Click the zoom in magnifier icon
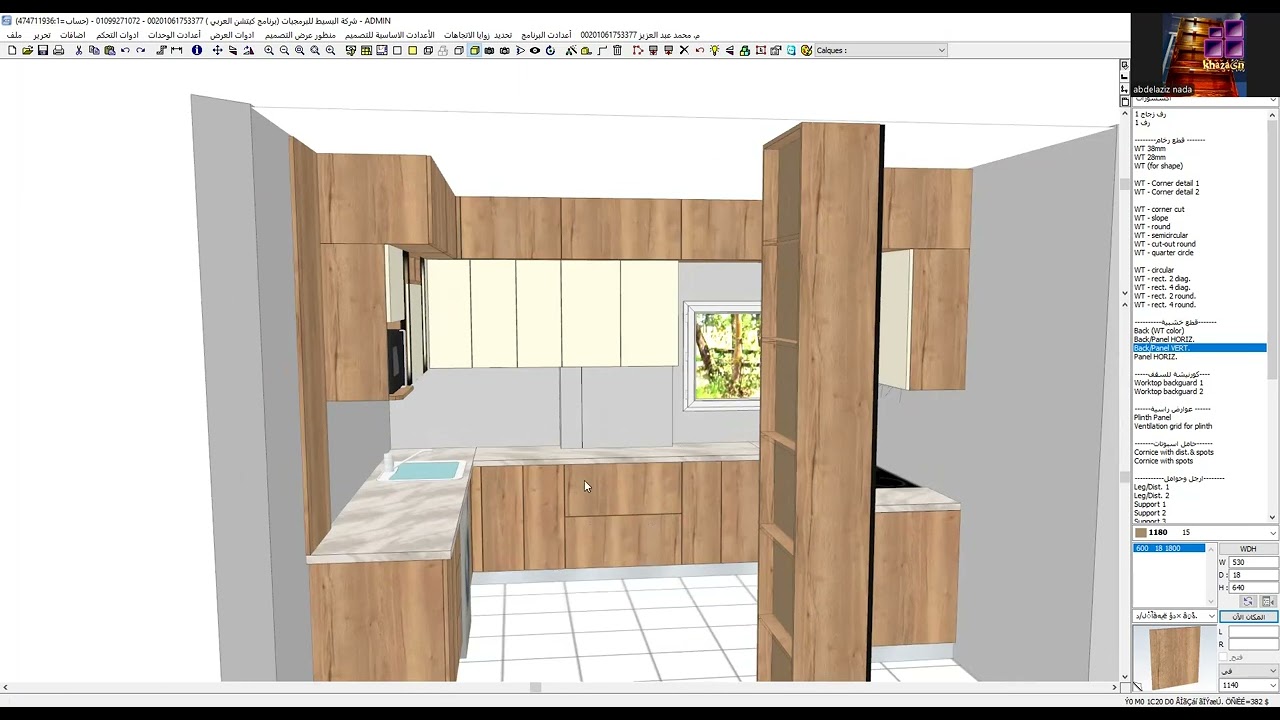This screenshot has height=720, width=1280. [269, 50]
